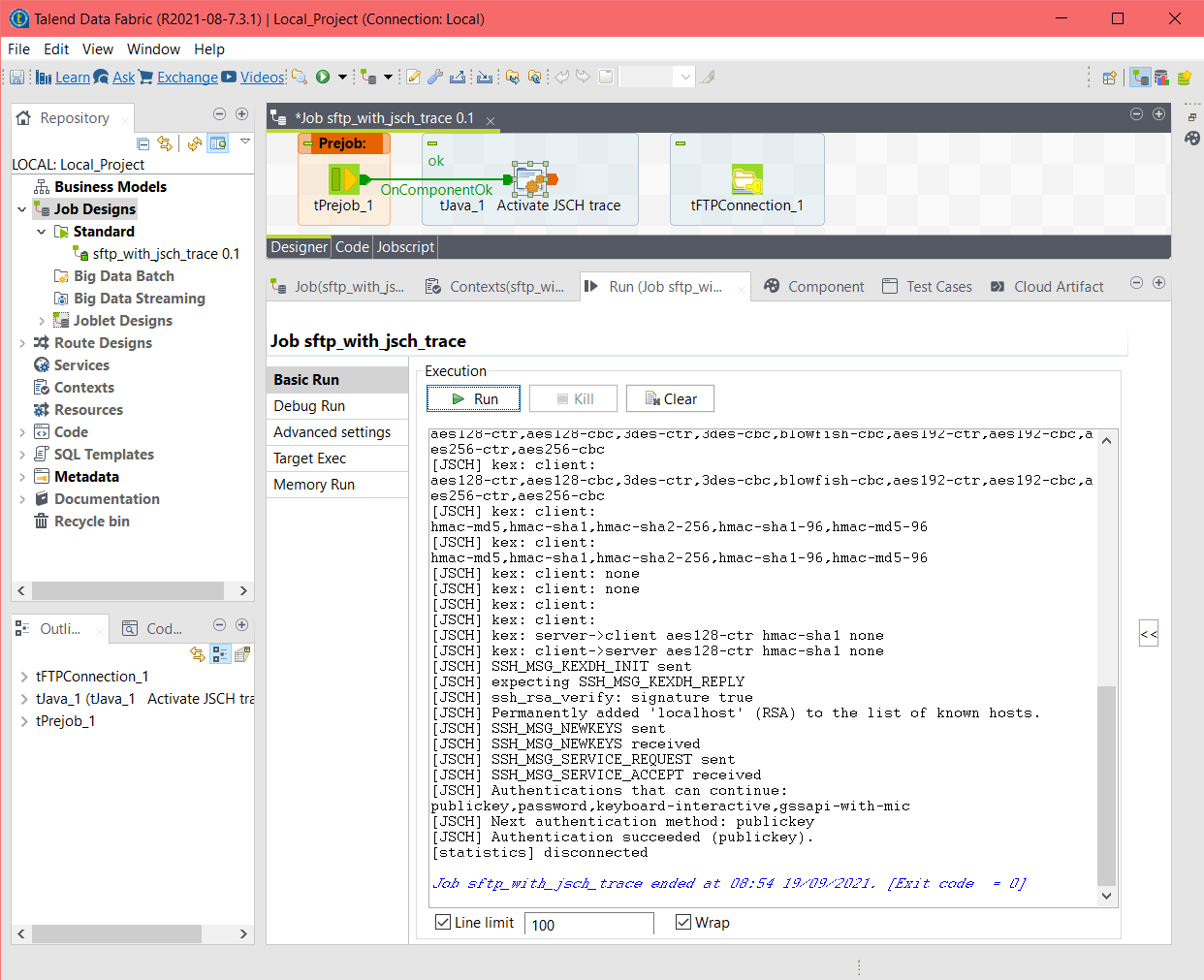This screenshot has width=1204, height=980.
Task: Collapse the Job Designs tree node
Action: coord(21,208)
